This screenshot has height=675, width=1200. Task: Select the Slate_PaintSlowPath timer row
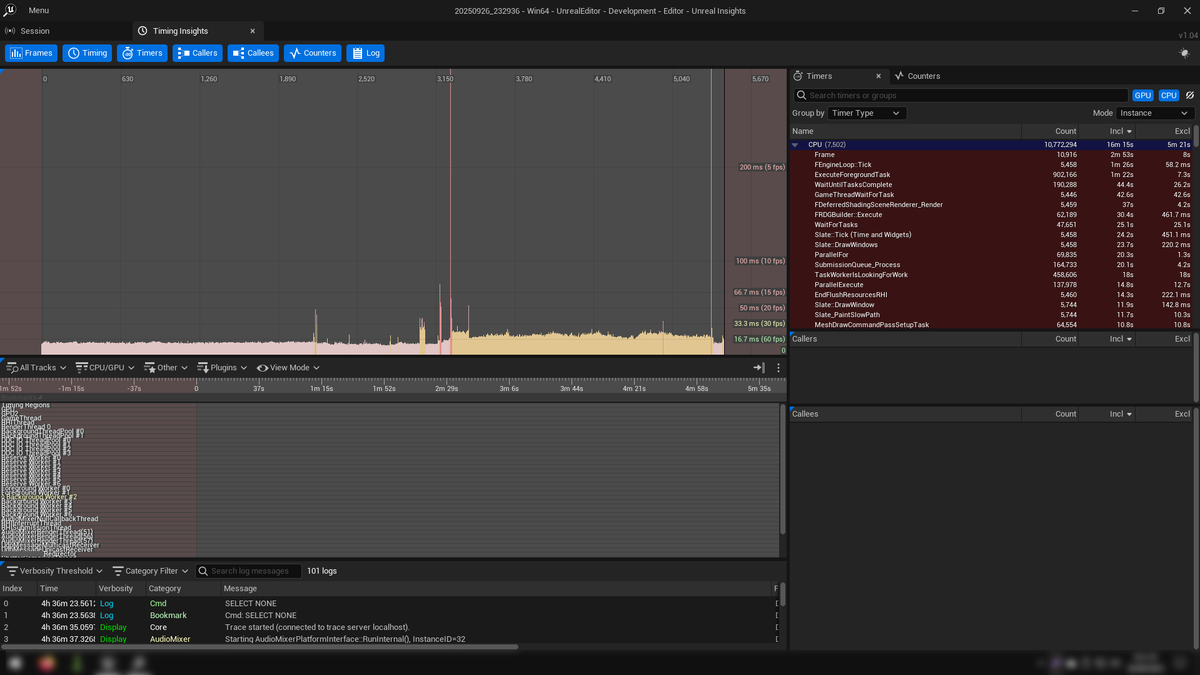pos(992,315)
